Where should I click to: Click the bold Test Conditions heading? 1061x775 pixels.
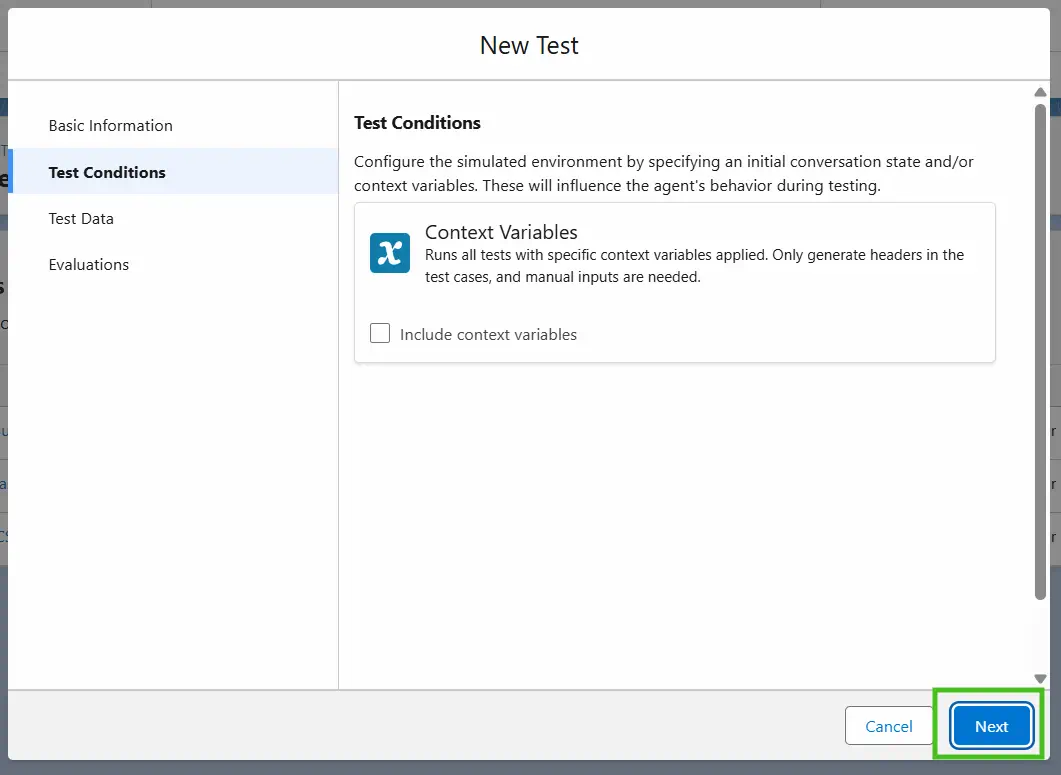pyautogui.click(x=417, y=123)
